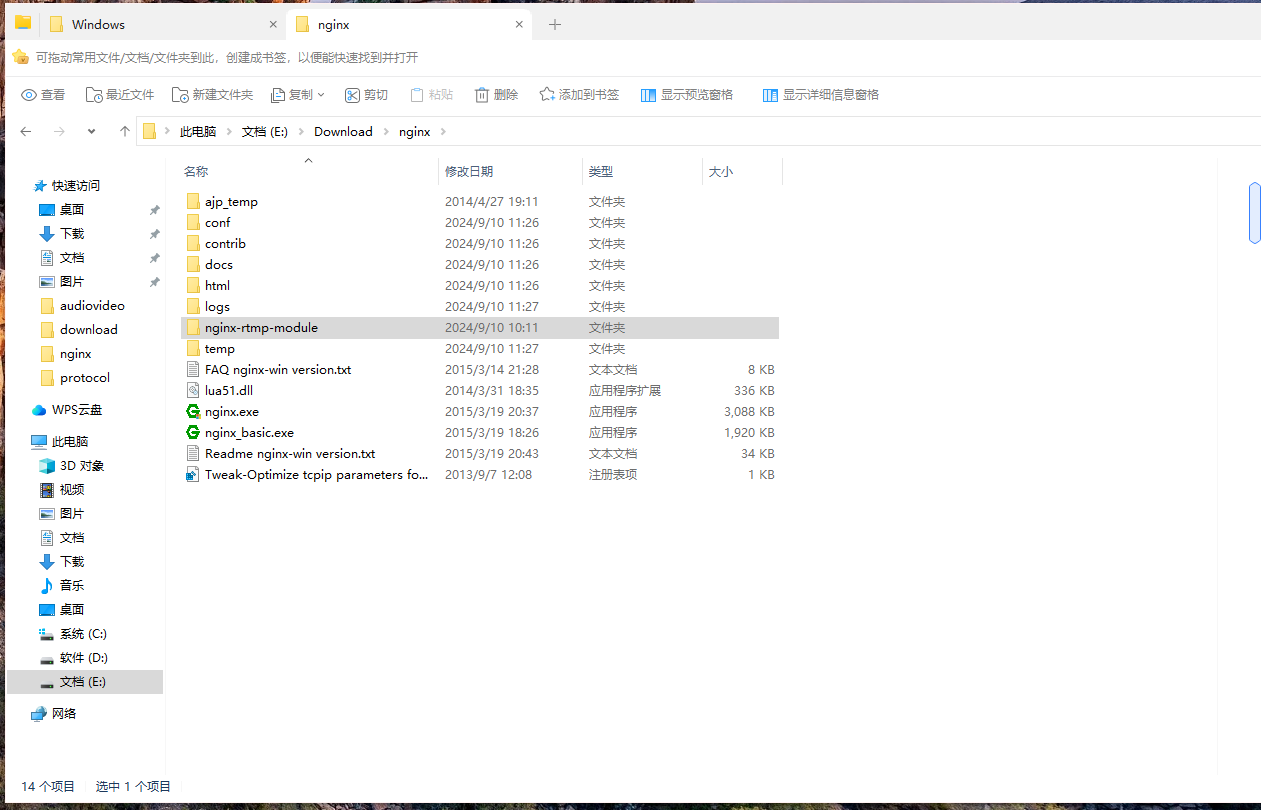Viewport: 1261px width, 810px height.
Task: Select Readme nginx-win version.txt file
Action: (480, 453)
